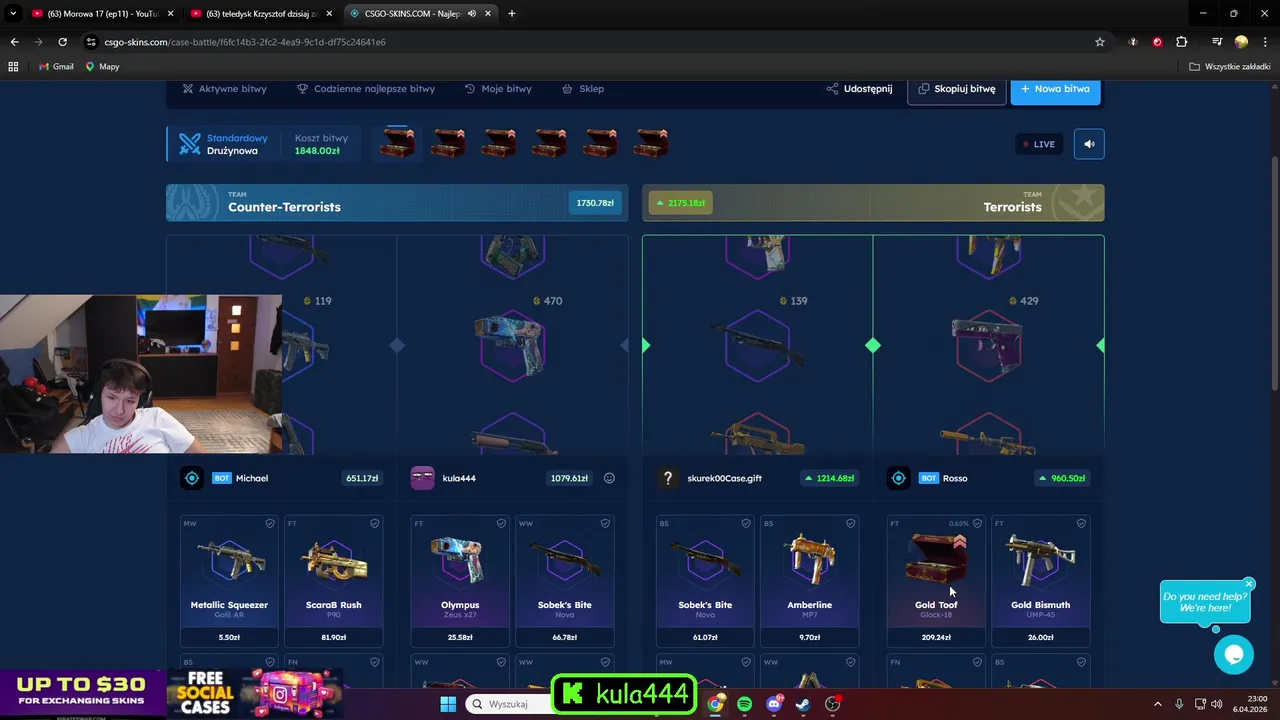Open the Olympus Zeus x27 item card
1280x720 pixels.
(460, 580)
